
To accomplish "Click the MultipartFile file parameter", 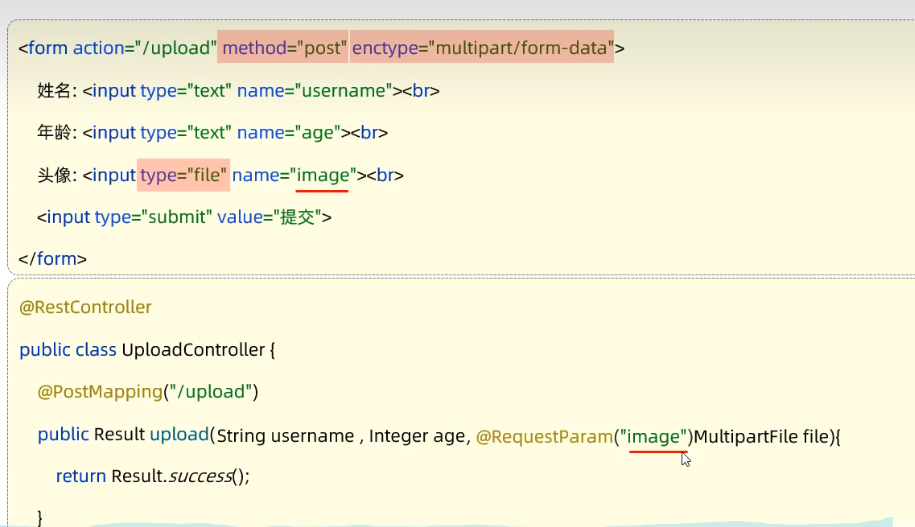I will click(x=764, y=436).
